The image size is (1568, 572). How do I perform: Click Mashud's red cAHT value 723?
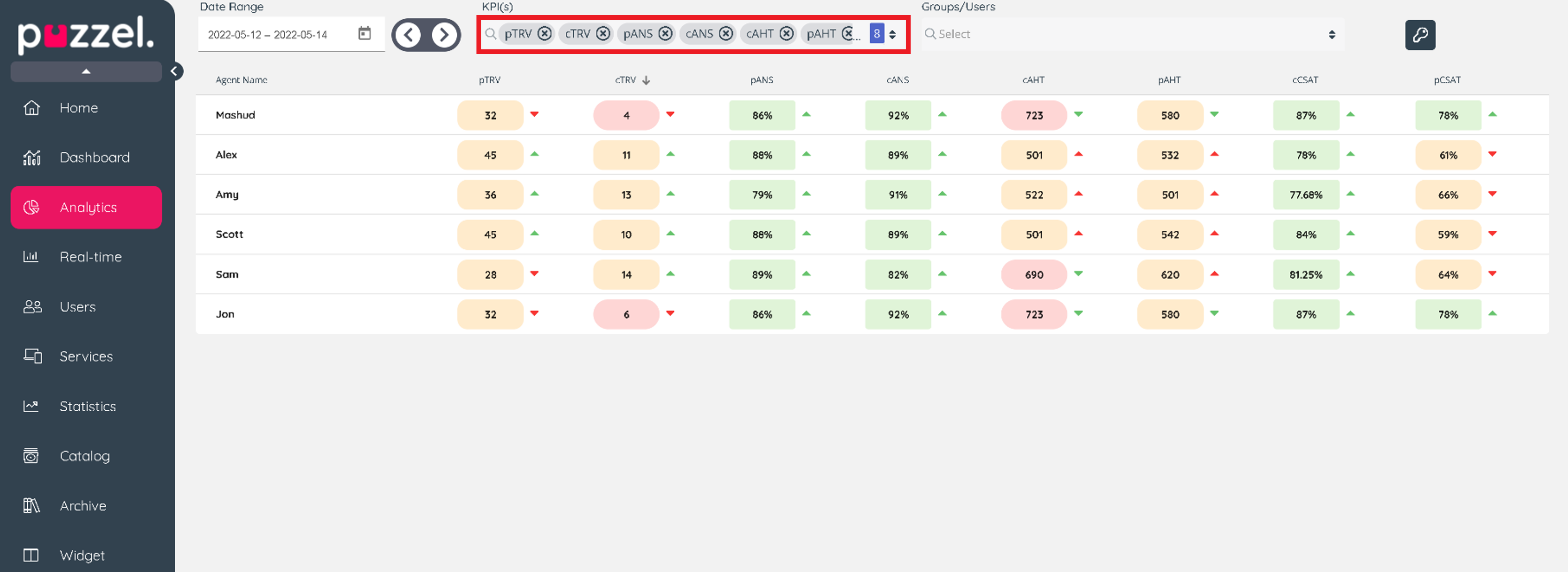1034,115
